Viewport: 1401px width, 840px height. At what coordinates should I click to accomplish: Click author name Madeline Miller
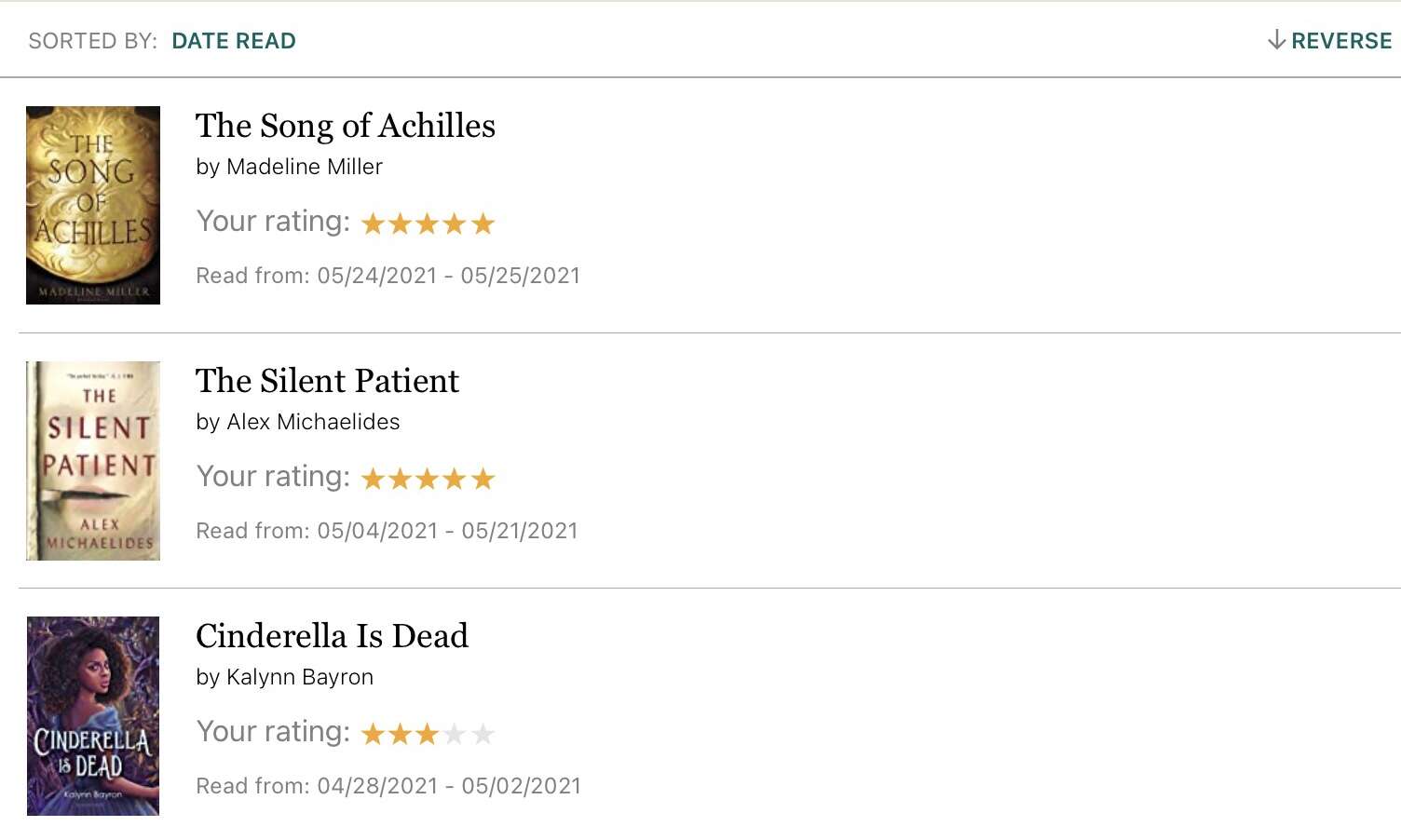coord(305,167)
